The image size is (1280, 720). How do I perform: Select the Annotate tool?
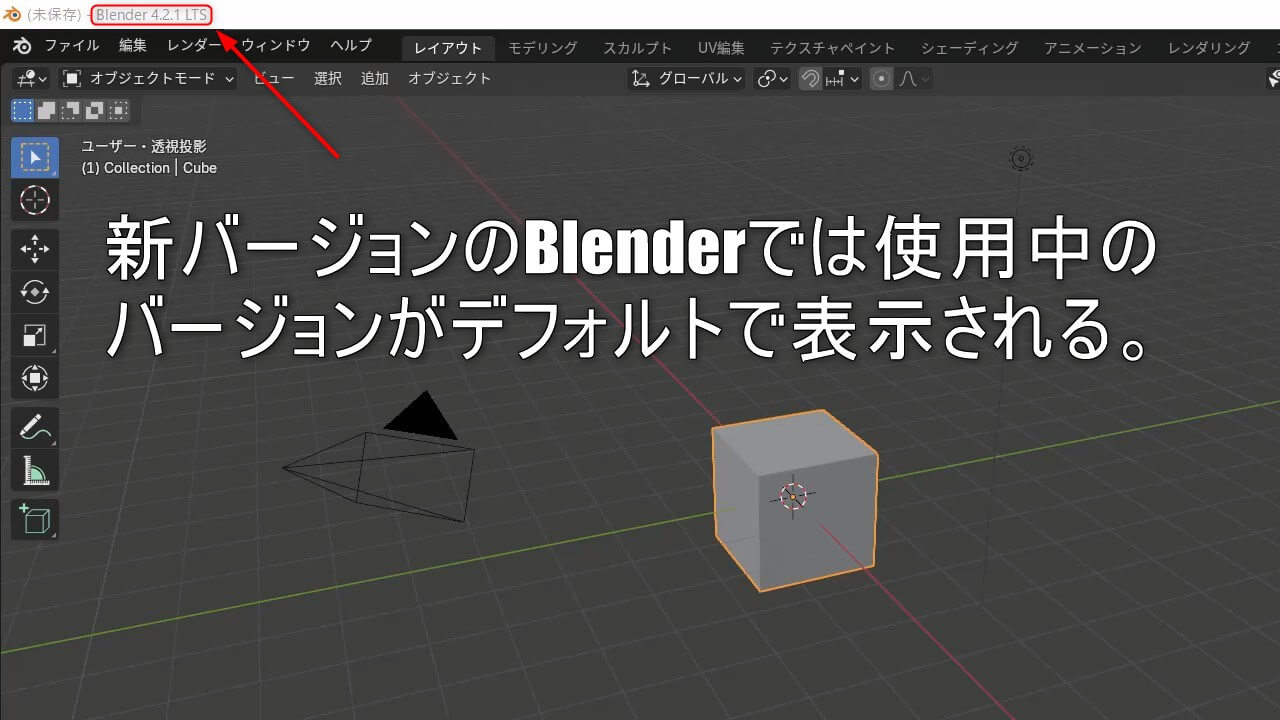click(x=35, y=427)
